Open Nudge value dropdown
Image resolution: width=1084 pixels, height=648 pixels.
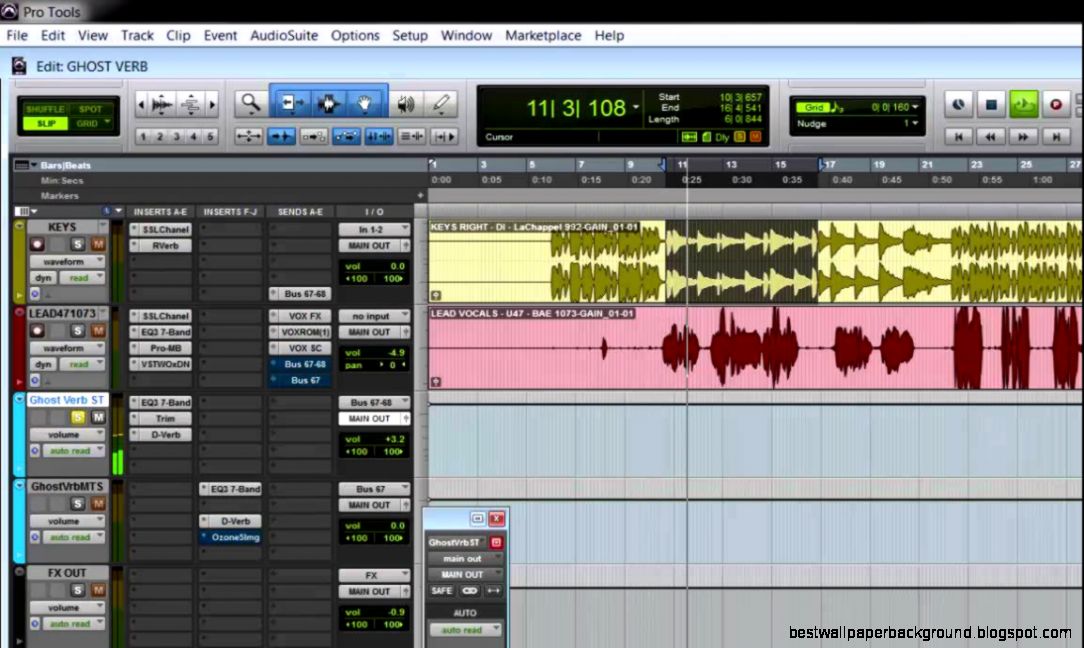click(915, 123)
